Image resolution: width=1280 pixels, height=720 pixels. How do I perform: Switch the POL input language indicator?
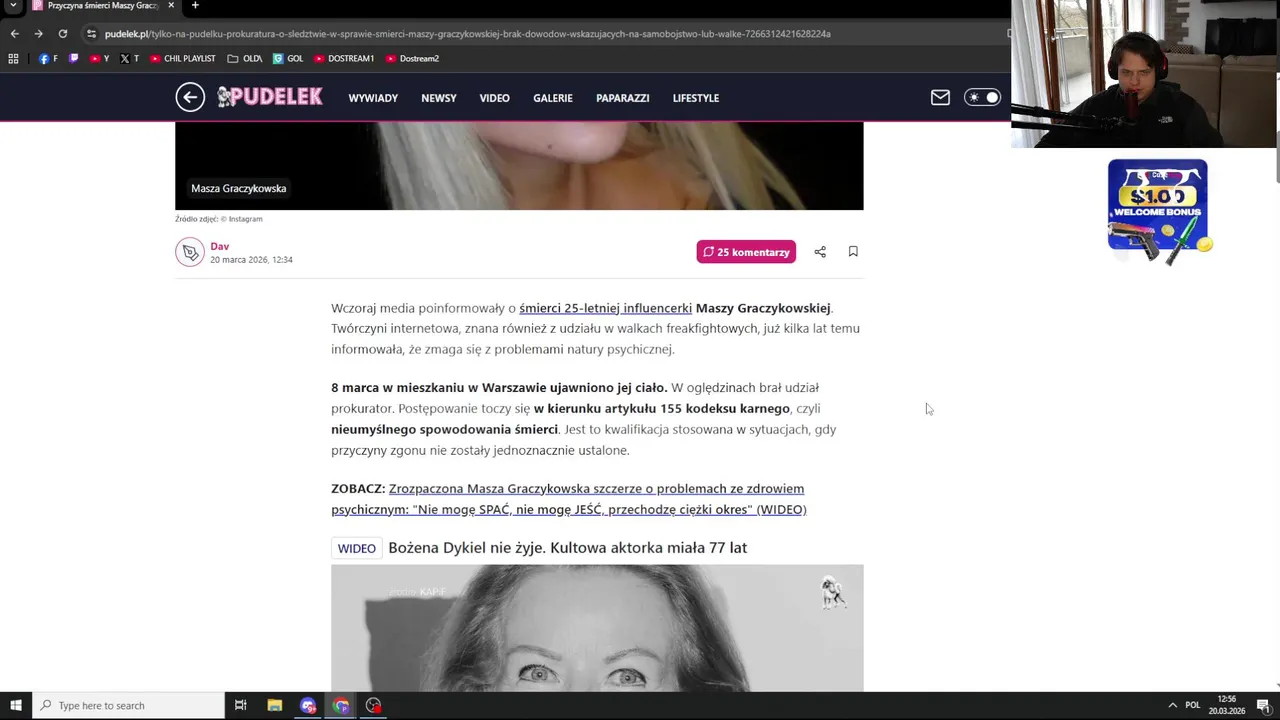point(1193,705)
